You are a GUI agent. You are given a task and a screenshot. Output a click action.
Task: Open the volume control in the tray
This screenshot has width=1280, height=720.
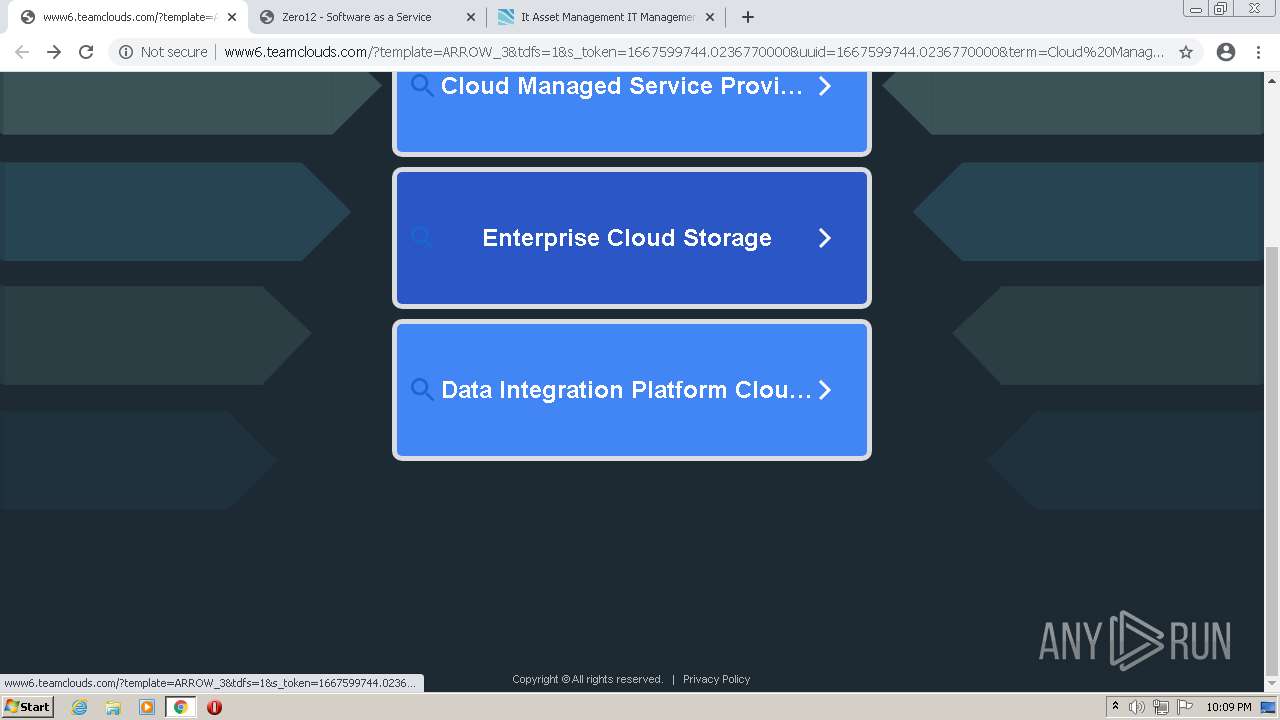point(1137,707)
